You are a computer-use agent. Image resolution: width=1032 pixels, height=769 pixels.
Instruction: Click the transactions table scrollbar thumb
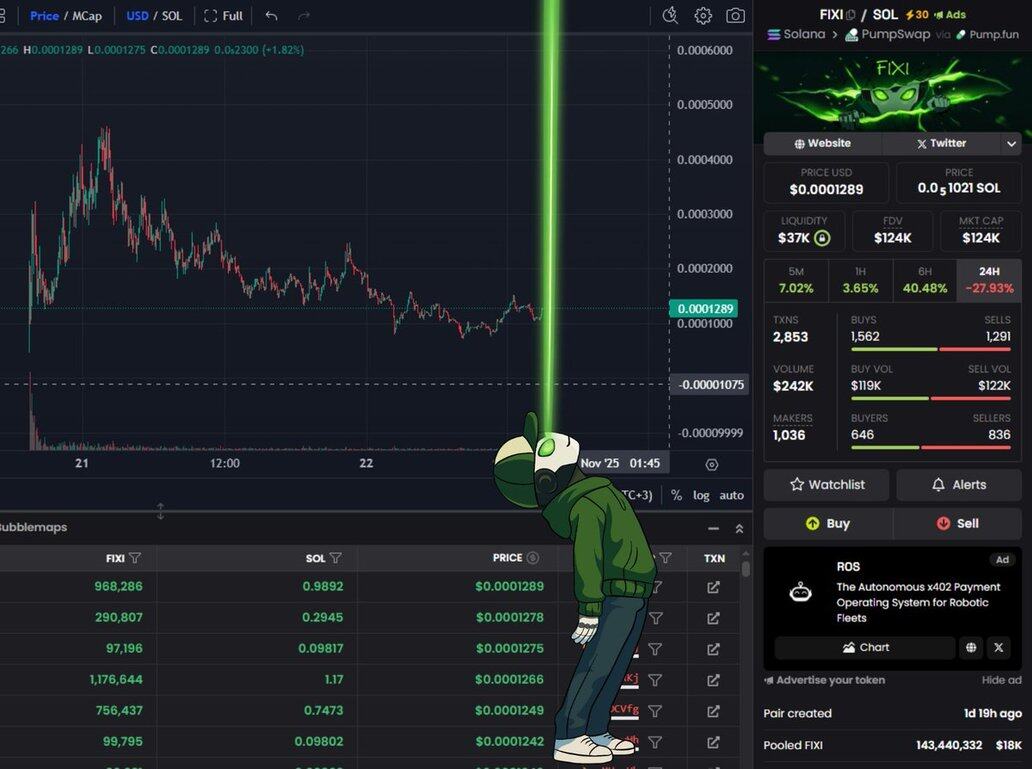click(x=746, y=568)
